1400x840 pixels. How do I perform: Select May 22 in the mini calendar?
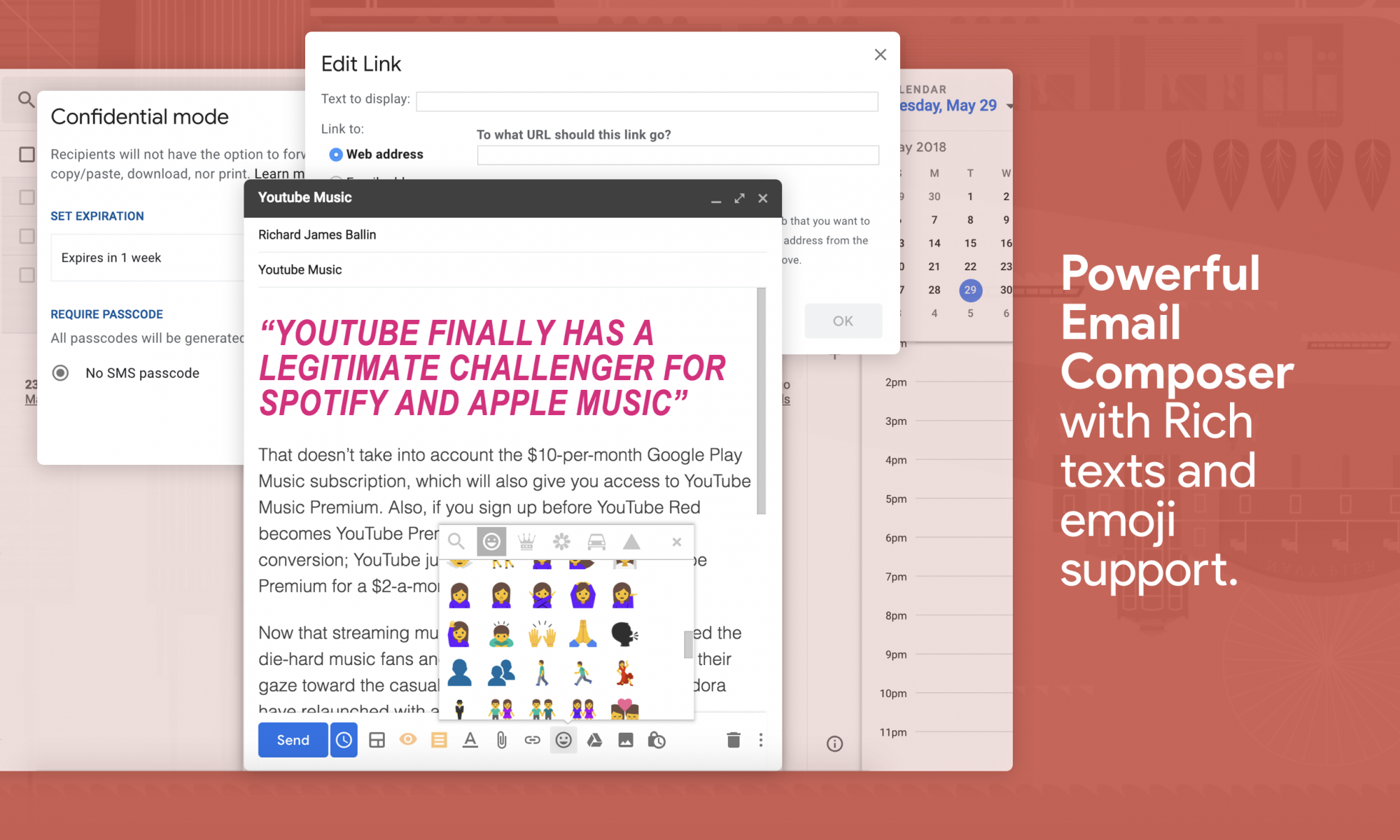[970, 266]
